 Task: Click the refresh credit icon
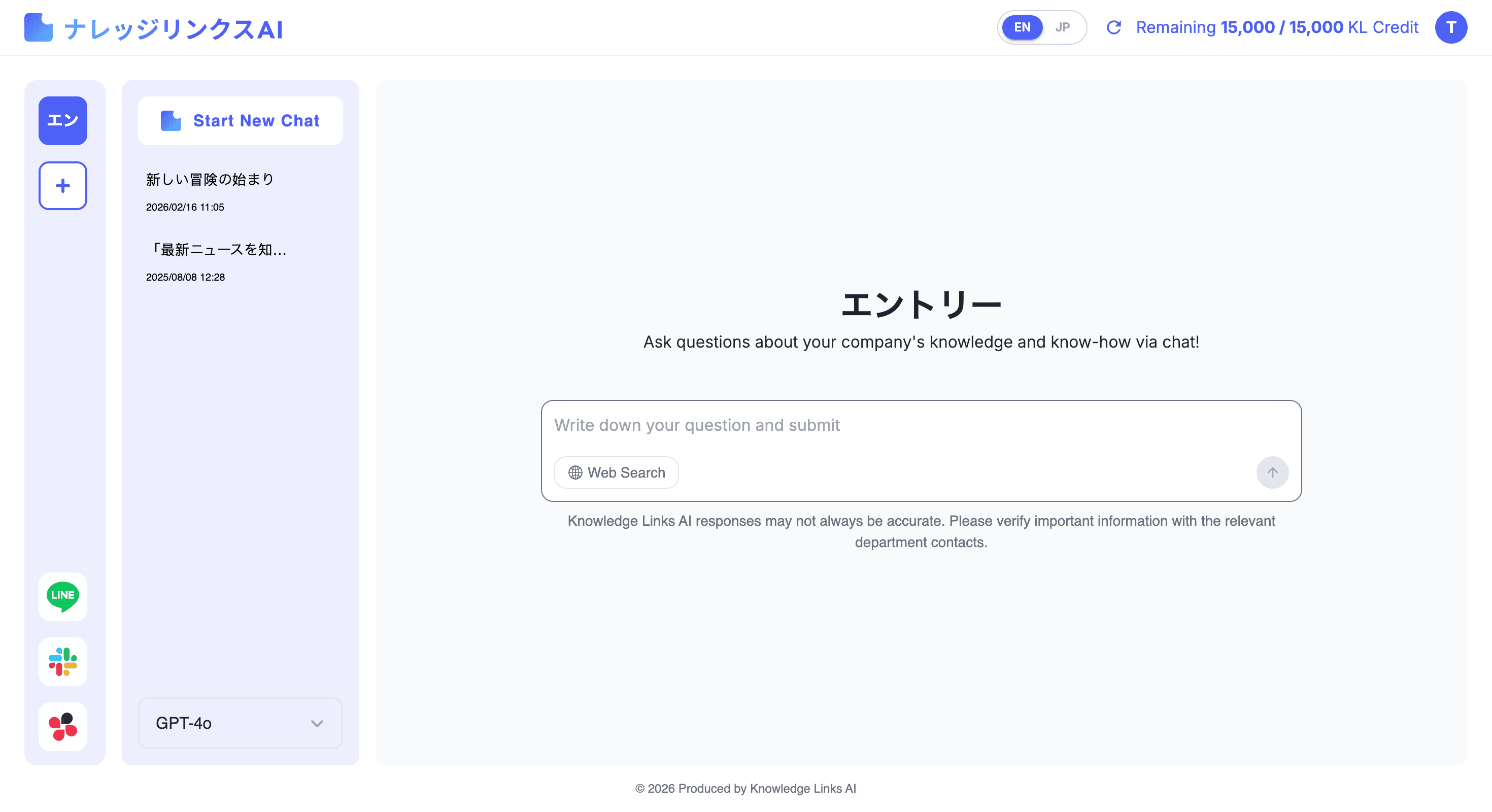[1114, 27]
